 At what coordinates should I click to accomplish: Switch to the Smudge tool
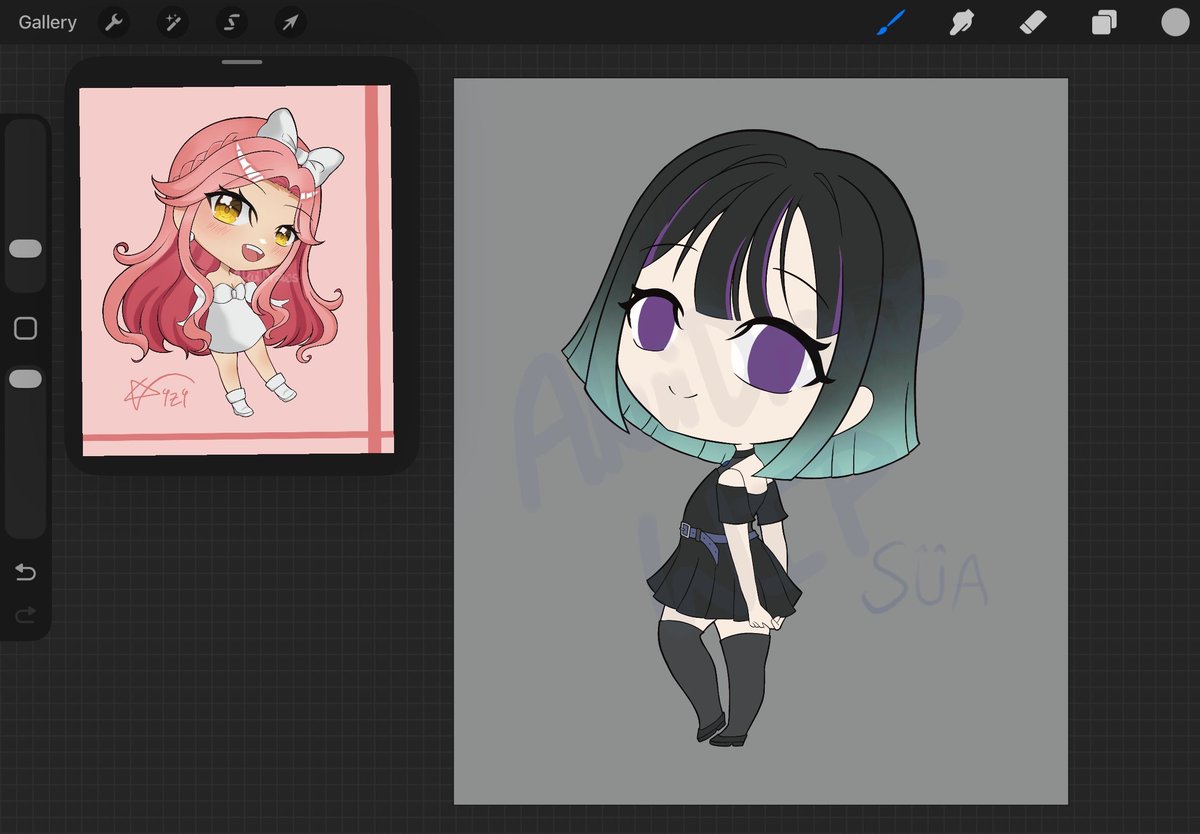(961, 22)
